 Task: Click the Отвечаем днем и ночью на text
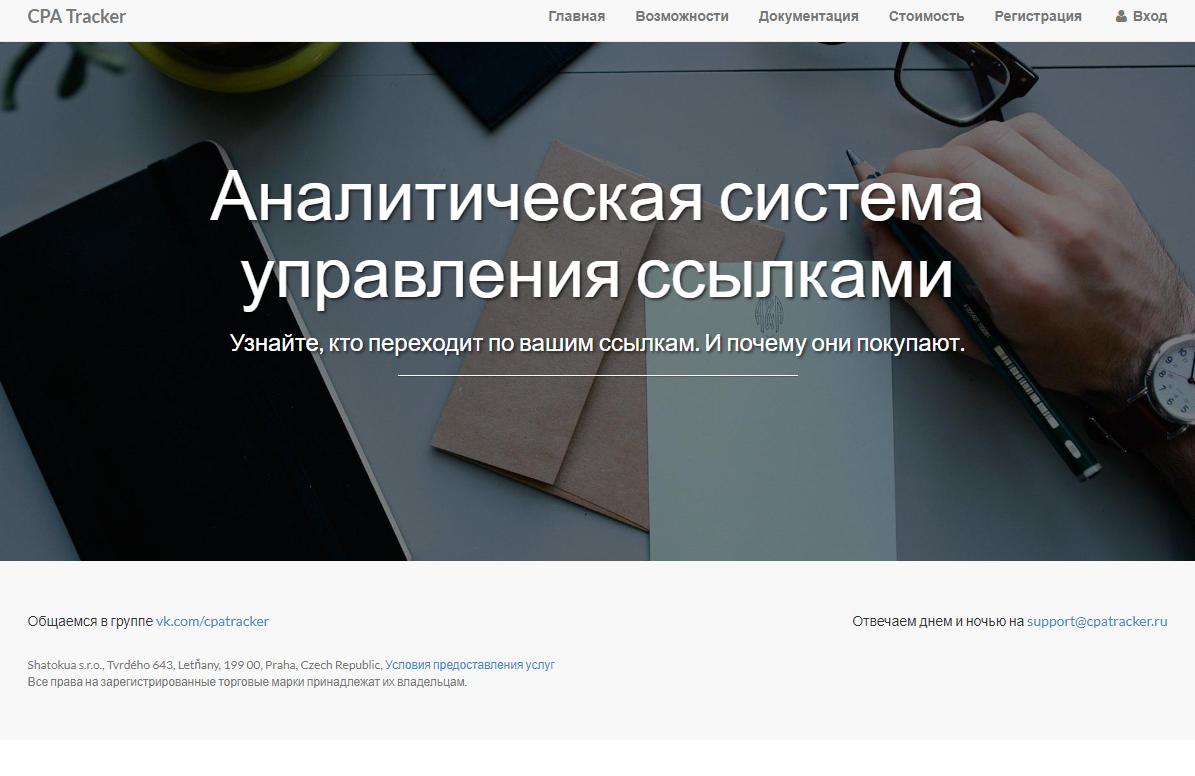(x=937, y=621)
